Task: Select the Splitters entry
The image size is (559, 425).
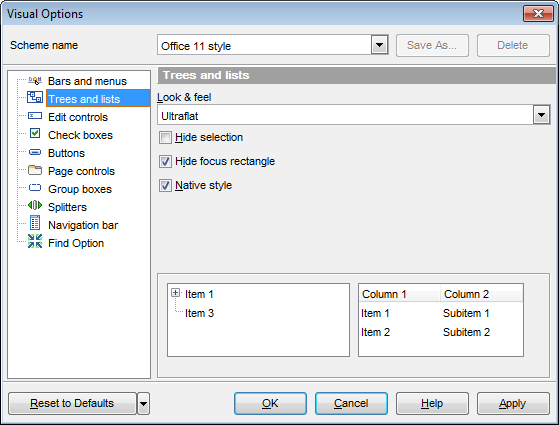Action: (67, 207)
